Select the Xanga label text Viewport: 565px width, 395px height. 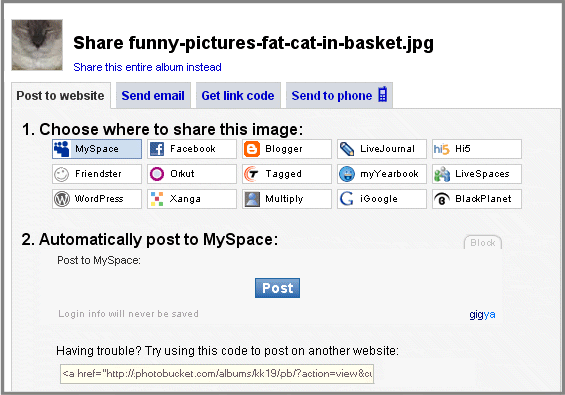pos(185,199)
